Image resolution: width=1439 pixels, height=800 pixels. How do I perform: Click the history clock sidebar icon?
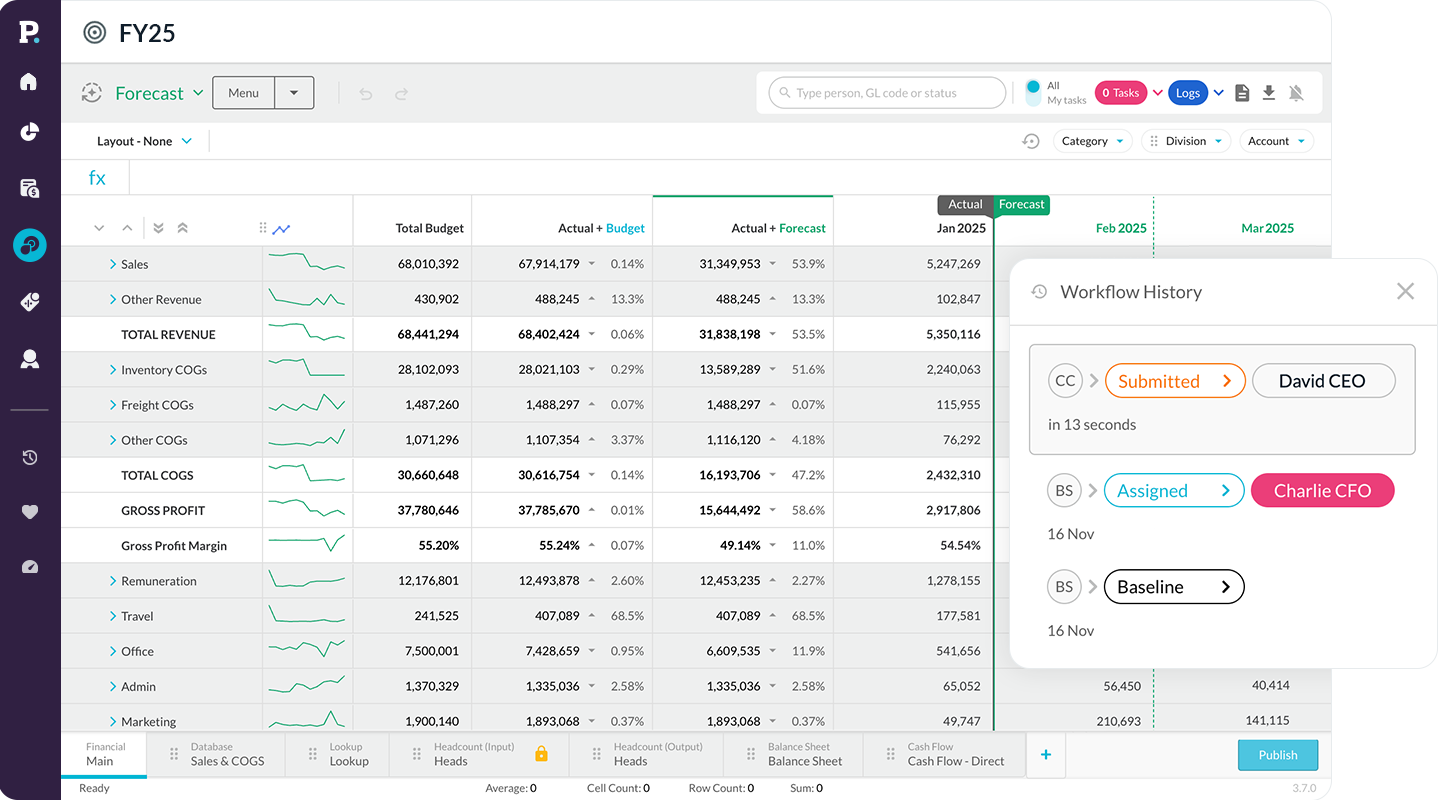(29, 458)
